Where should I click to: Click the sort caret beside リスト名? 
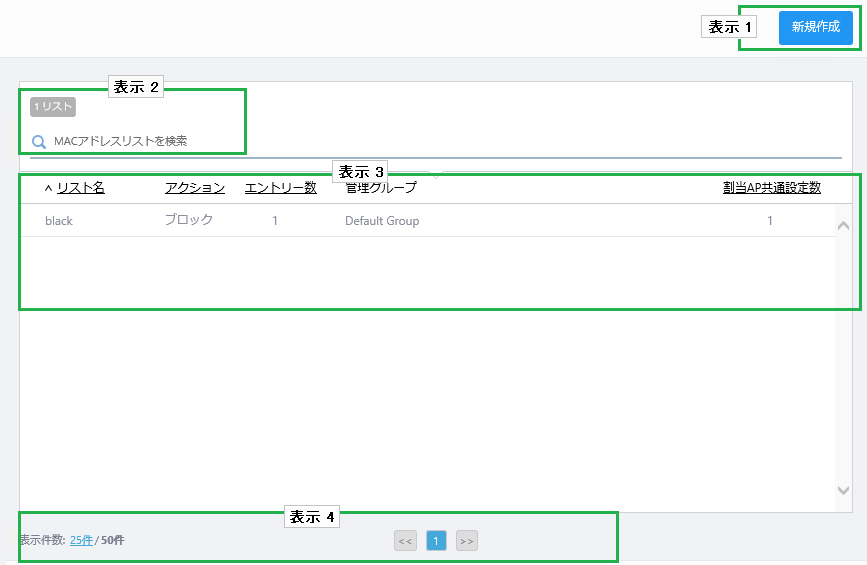[48, 188]
